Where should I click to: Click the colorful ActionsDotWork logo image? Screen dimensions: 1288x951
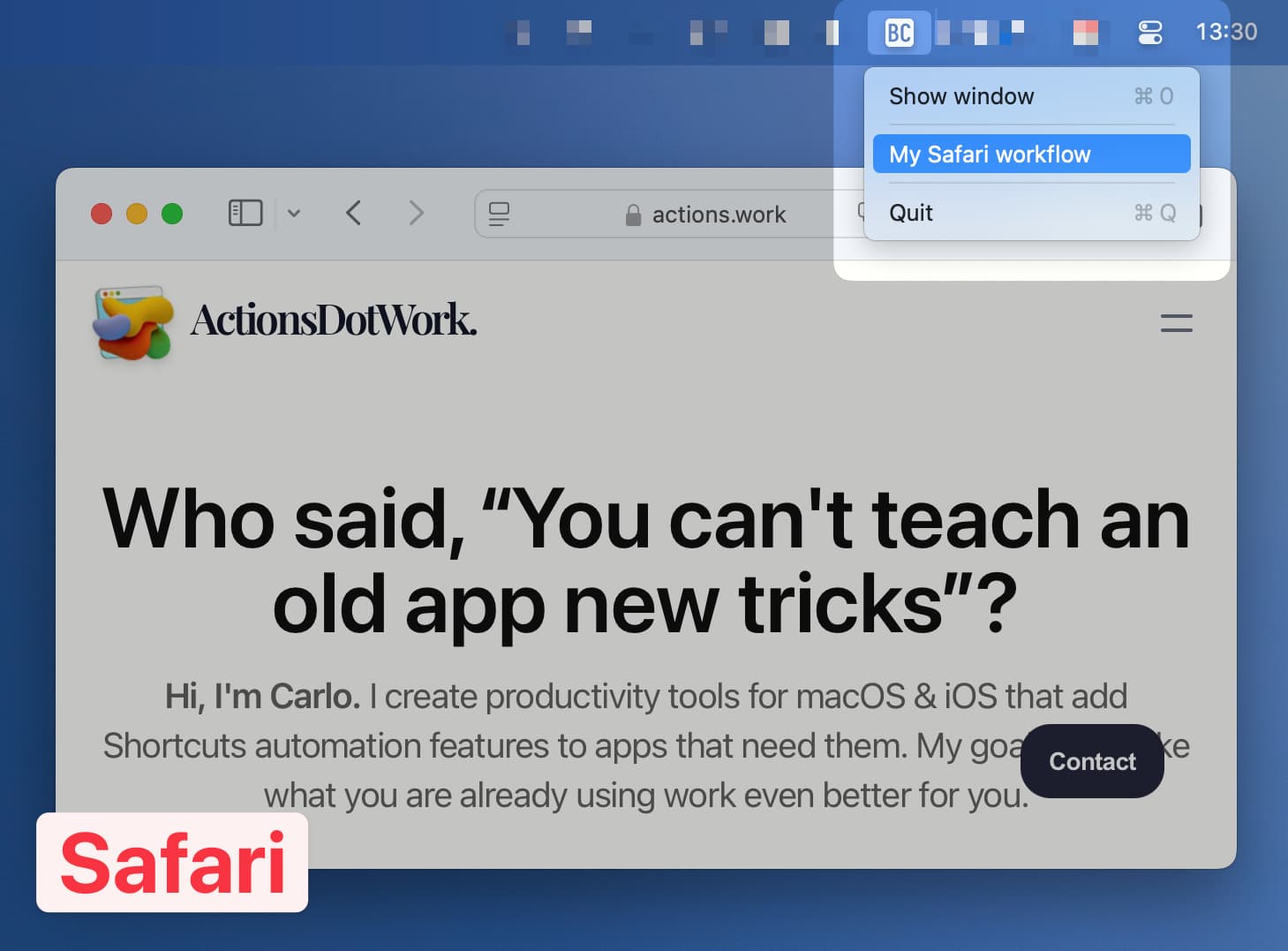click(x=132, y=322)
